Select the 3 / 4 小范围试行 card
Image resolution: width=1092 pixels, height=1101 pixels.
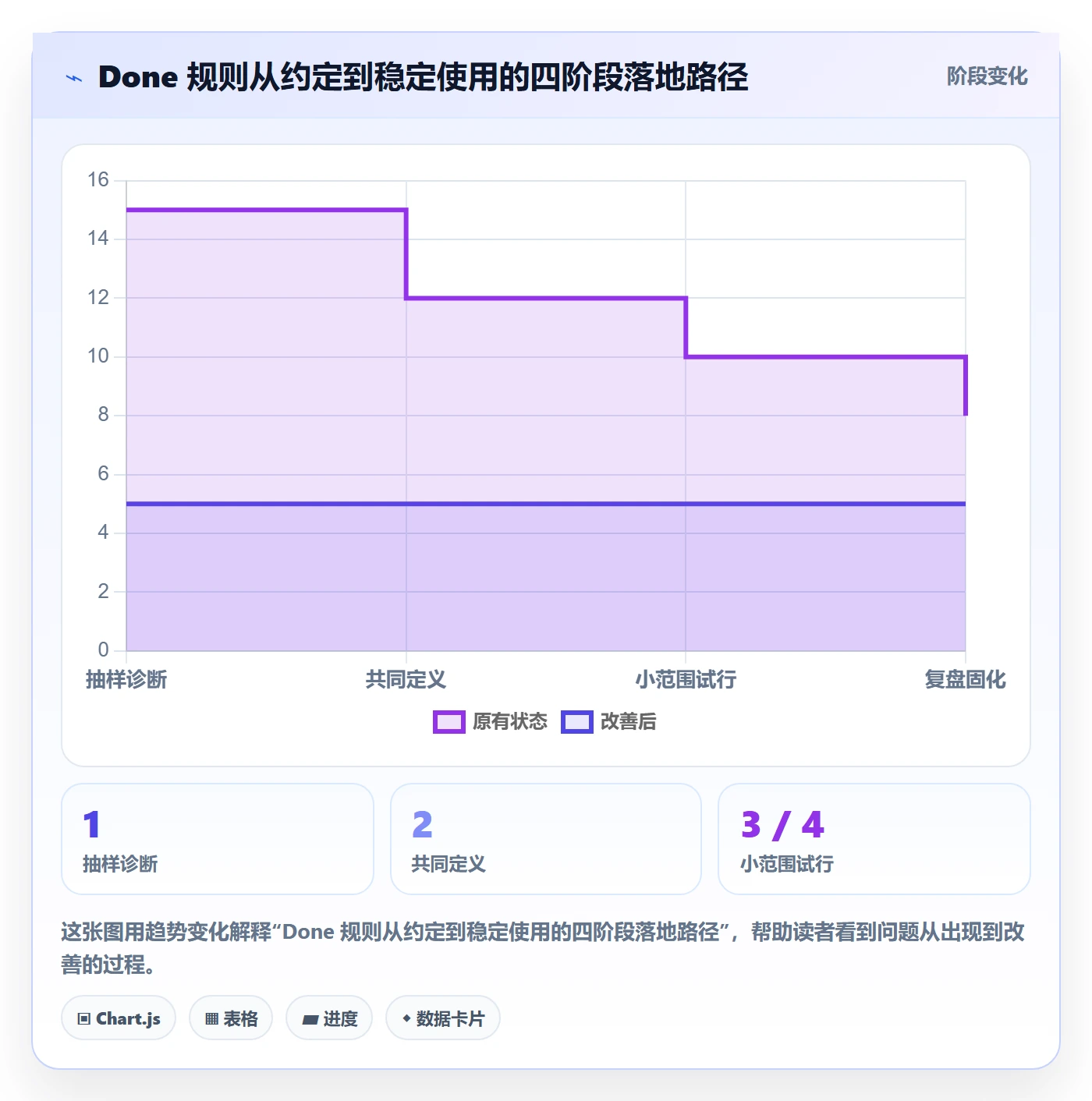pos(874,839)
